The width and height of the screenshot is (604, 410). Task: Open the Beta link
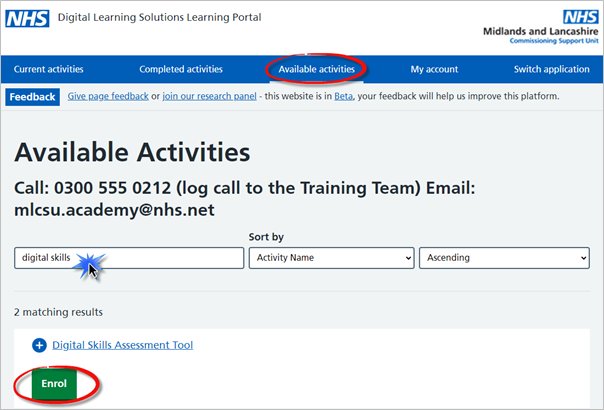click(x=343, y=96)
